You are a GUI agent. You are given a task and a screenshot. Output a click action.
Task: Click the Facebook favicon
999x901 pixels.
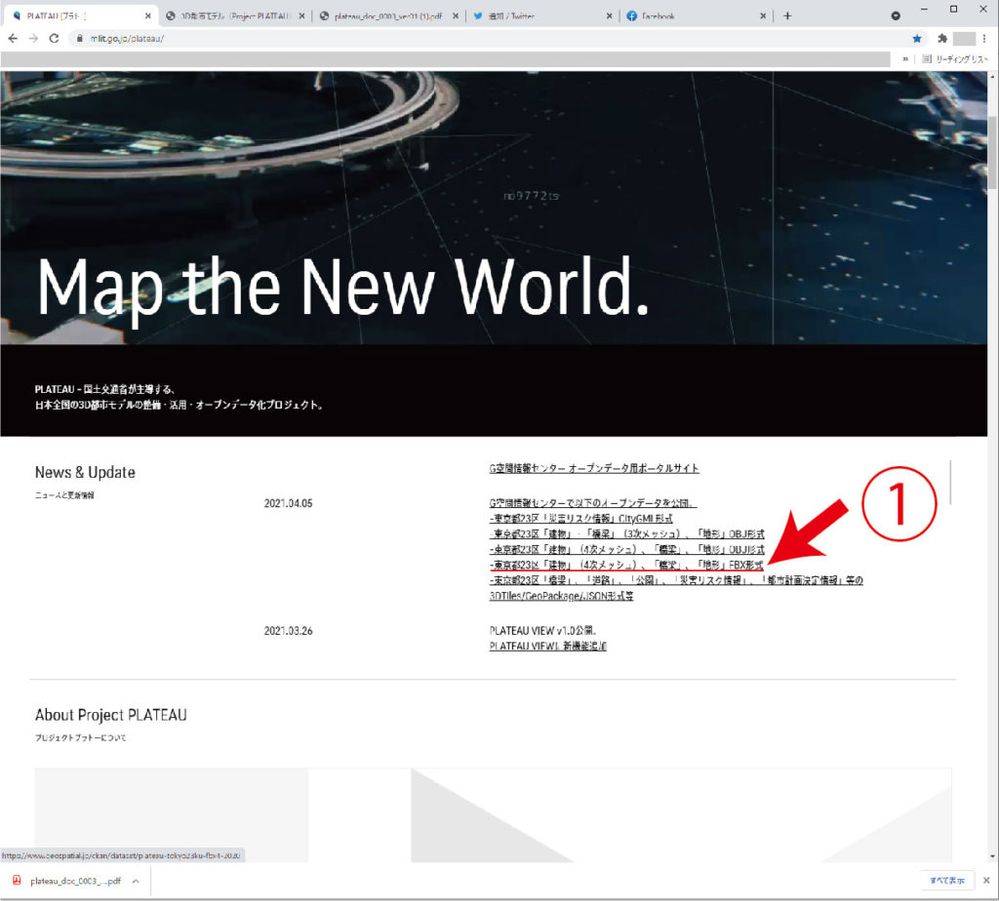631,16
